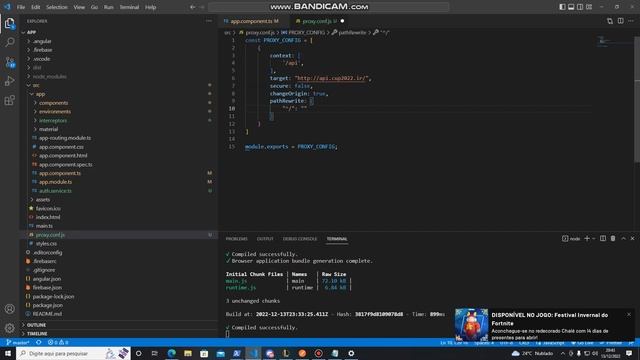Open the Selection menu
Screen dimensions: 640x360
tap(57, 7)
